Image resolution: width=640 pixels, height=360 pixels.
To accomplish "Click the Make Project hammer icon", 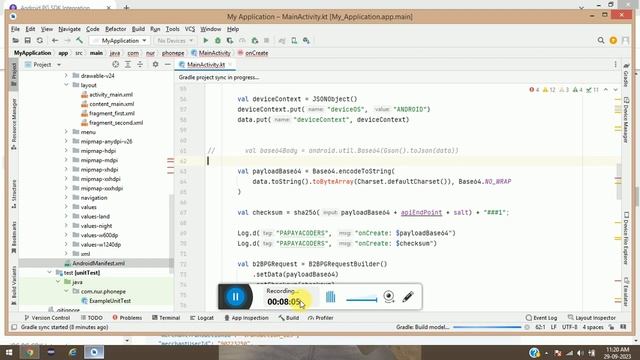I will click(79, 40).
